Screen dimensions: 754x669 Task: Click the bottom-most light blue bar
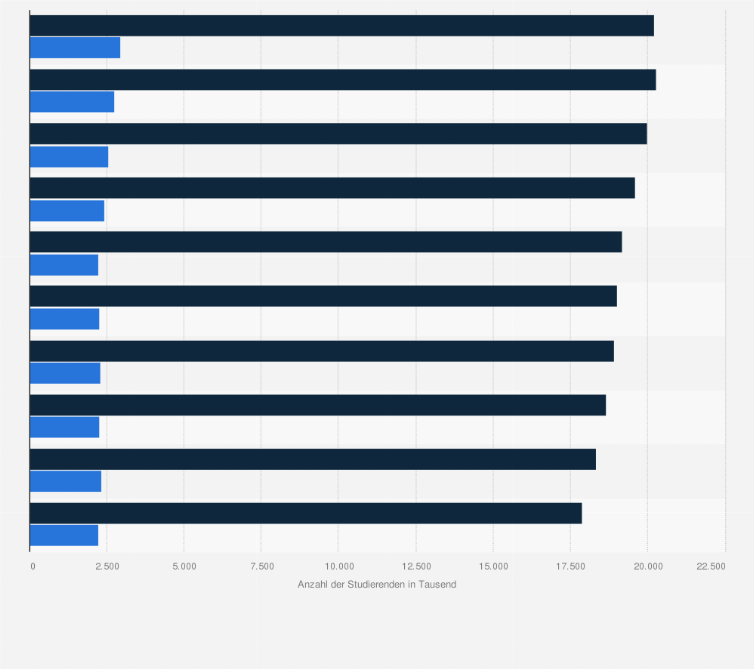(64, 535)
